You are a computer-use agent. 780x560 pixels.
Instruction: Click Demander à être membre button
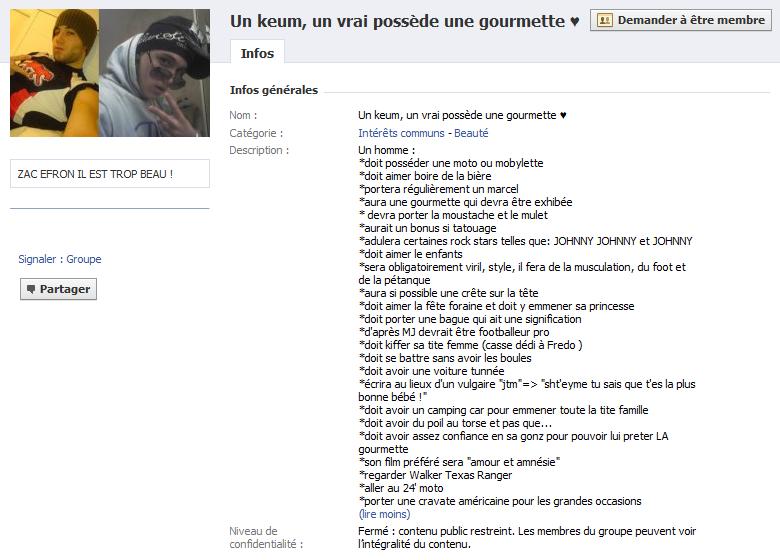click(681, 20)
